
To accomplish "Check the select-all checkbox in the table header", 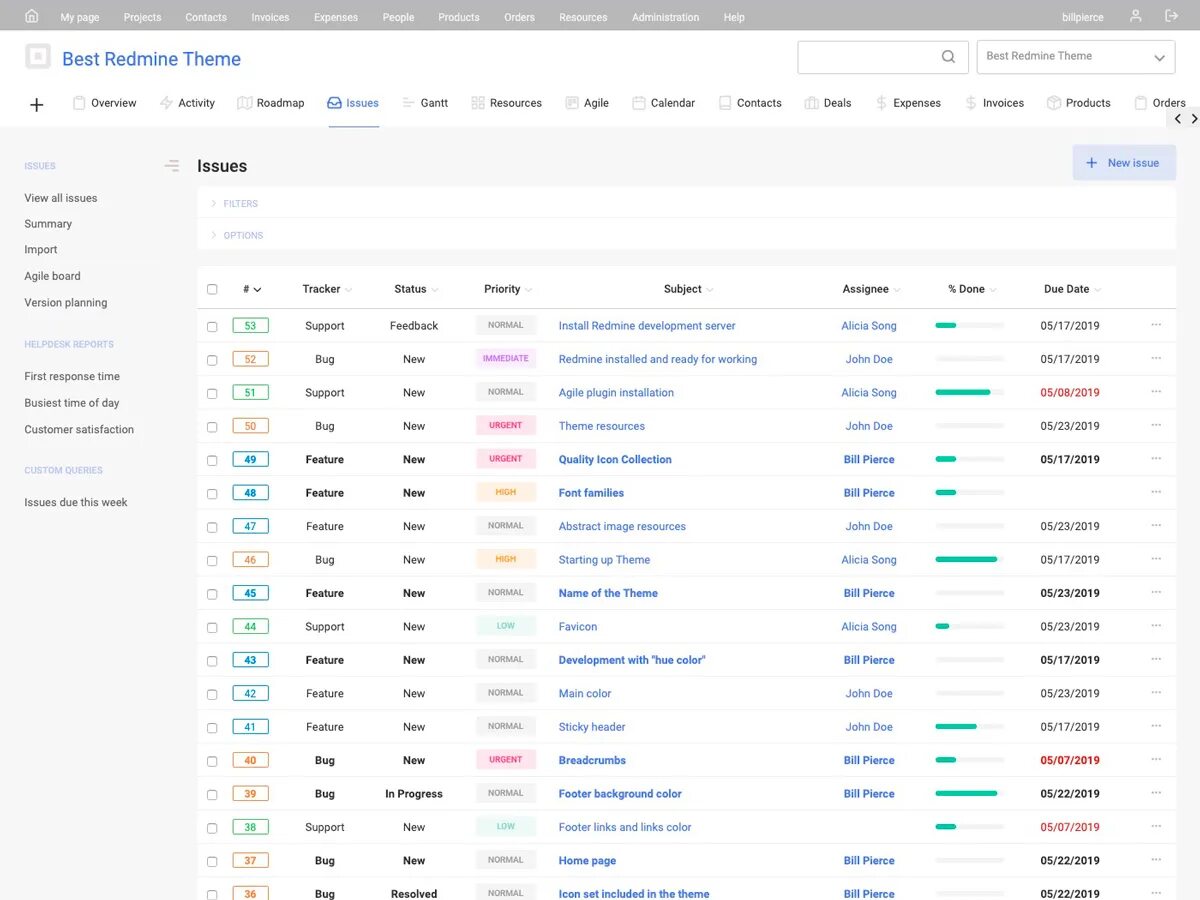I will pyautogui.click(x=212, y=288).
